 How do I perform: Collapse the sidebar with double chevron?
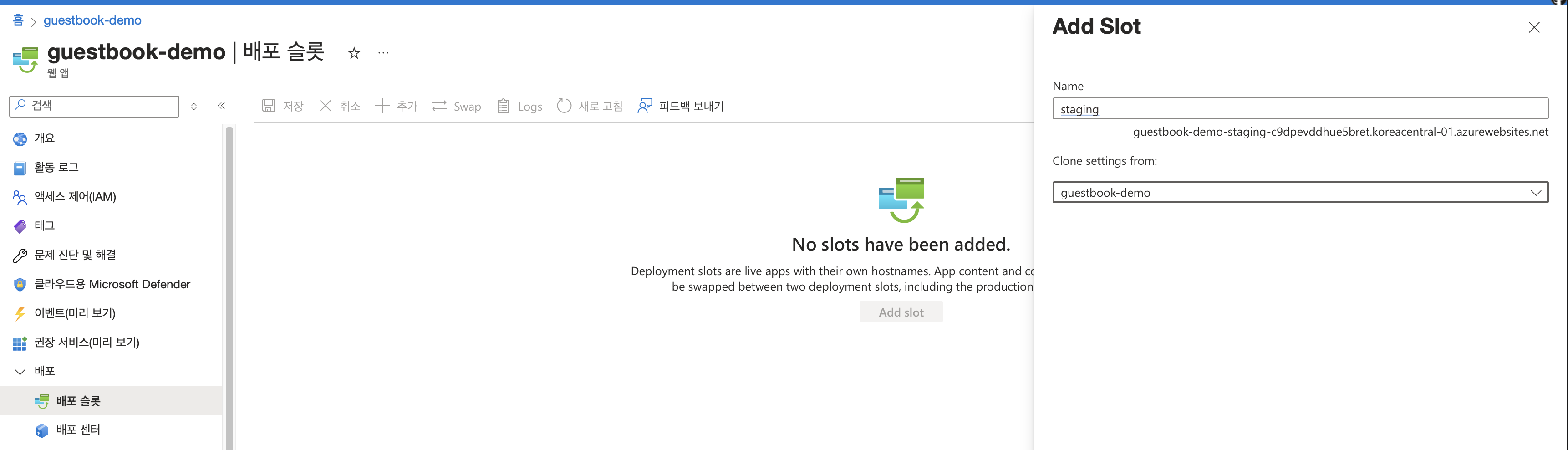point(222,106)
